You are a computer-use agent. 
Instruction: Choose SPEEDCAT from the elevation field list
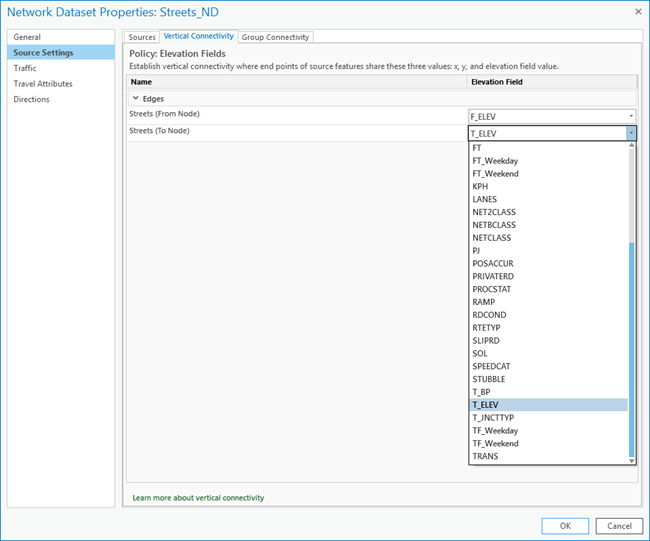tap(490, 366)
